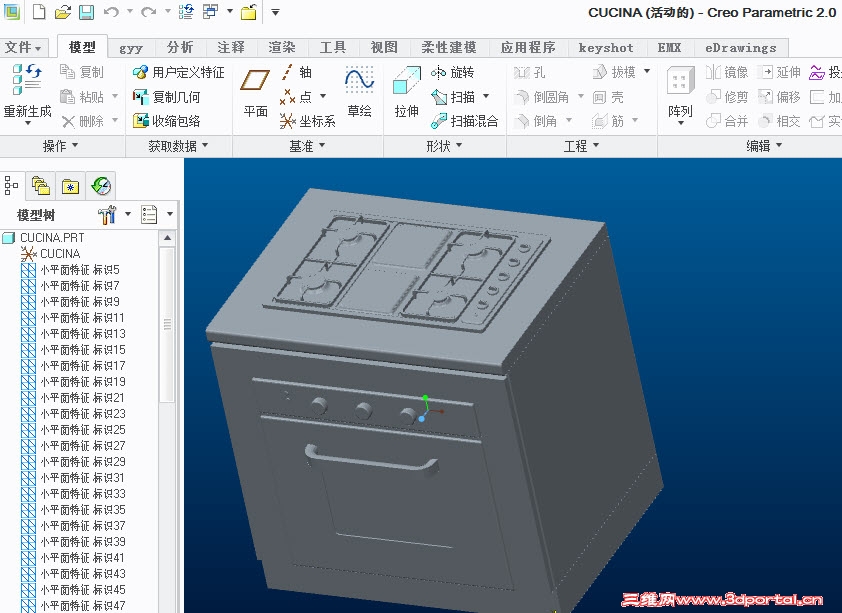Start the 草绘 (Sketch) tool
Image resolution: width=842 pixels, height=613 pixels.
pos(359,92)
